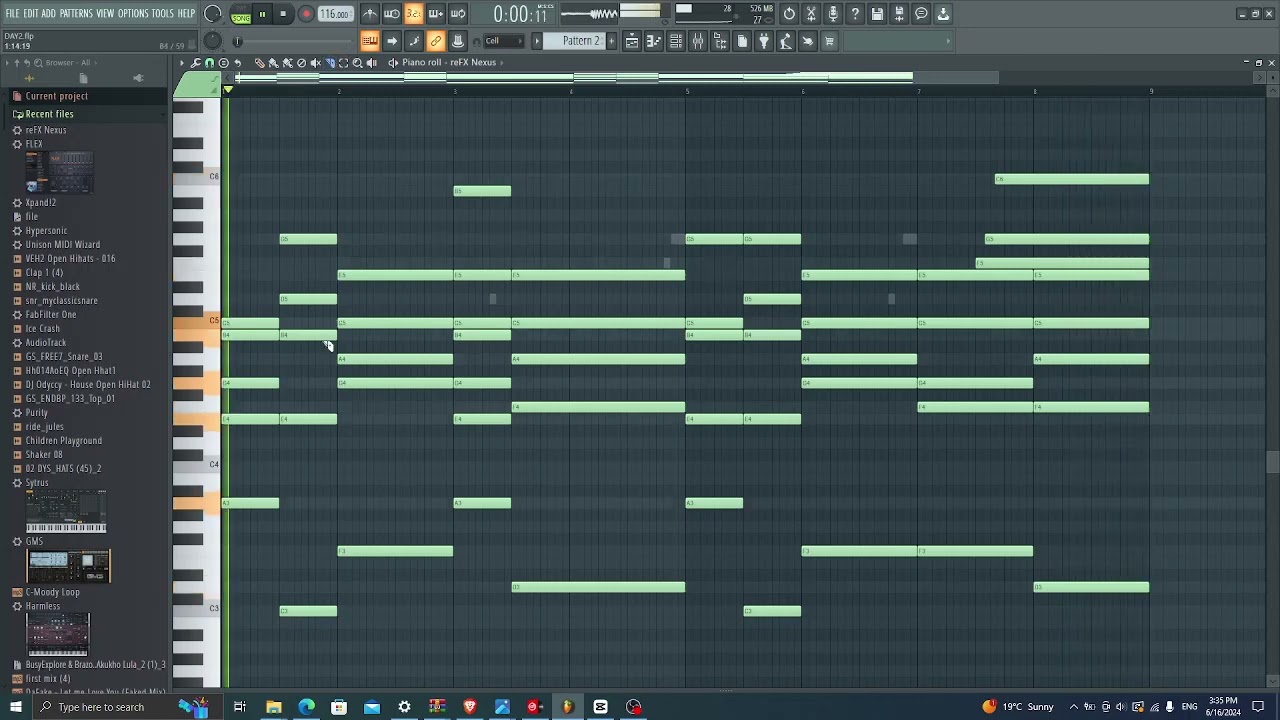Toggle the overdub/blend recording icon
This screenshot has width=1280, height=720.
tap(436, 14)
